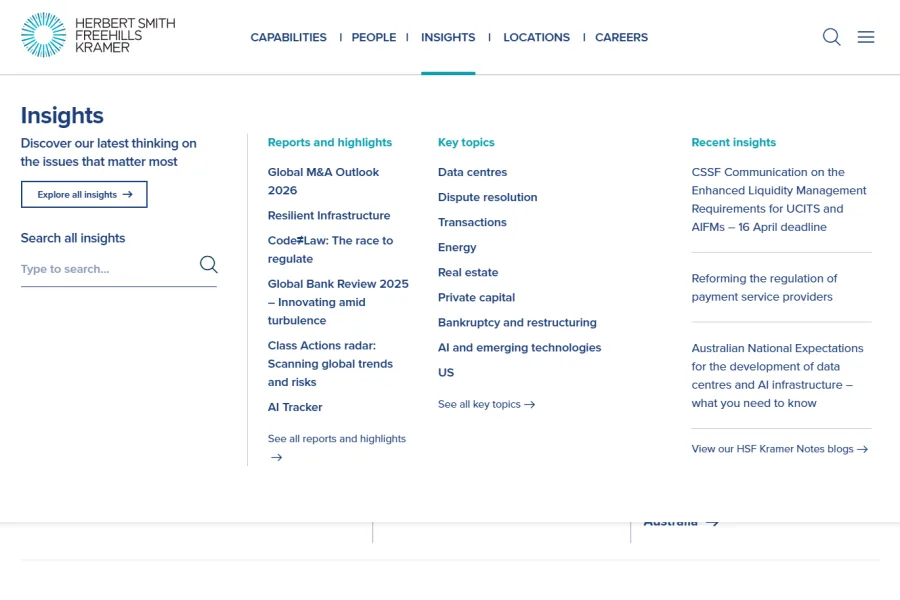Click the arrow beside 'View our HSF Kramer Notes blogs'
Image resolution: width=900 pixels, height=600 pixels.
pyautogui.click(x=862, y=449)
